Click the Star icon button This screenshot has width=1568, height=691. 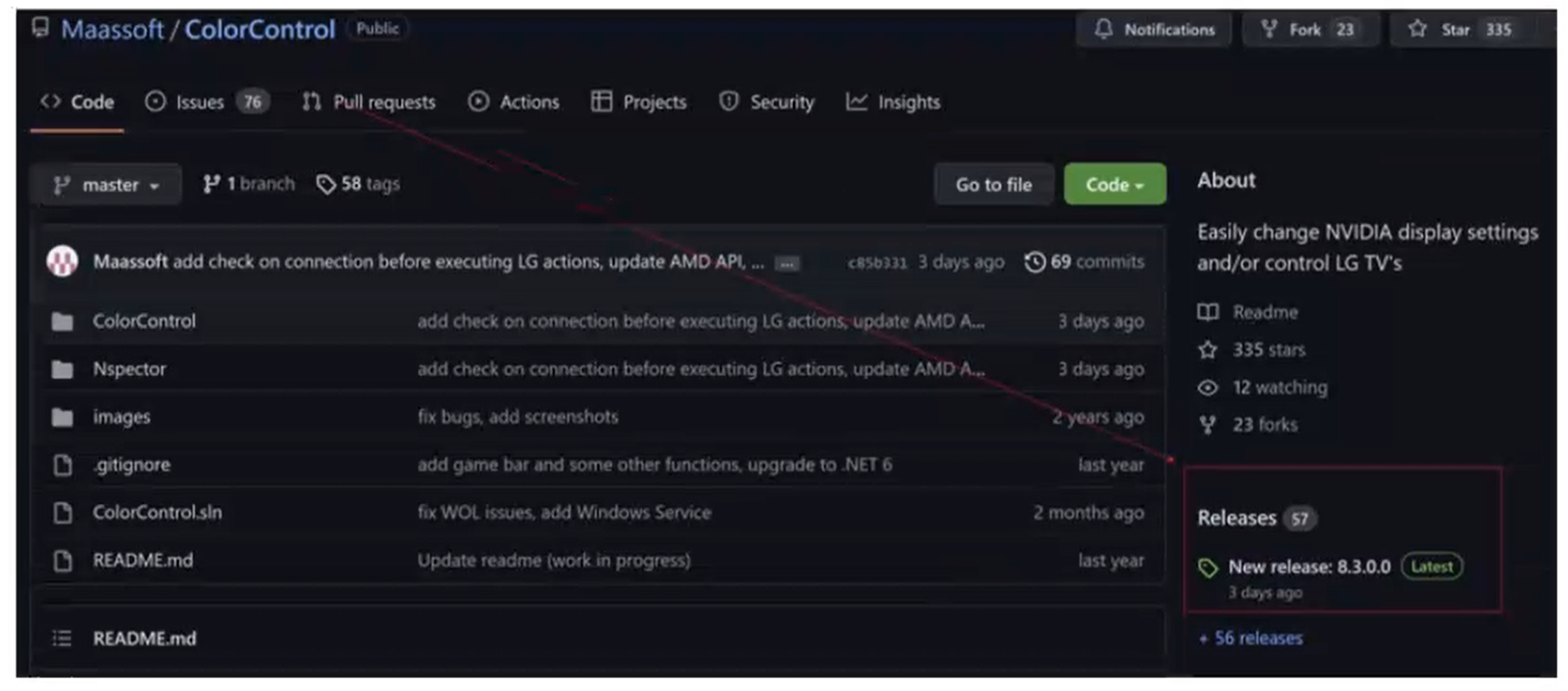(x=1417, y=29)
